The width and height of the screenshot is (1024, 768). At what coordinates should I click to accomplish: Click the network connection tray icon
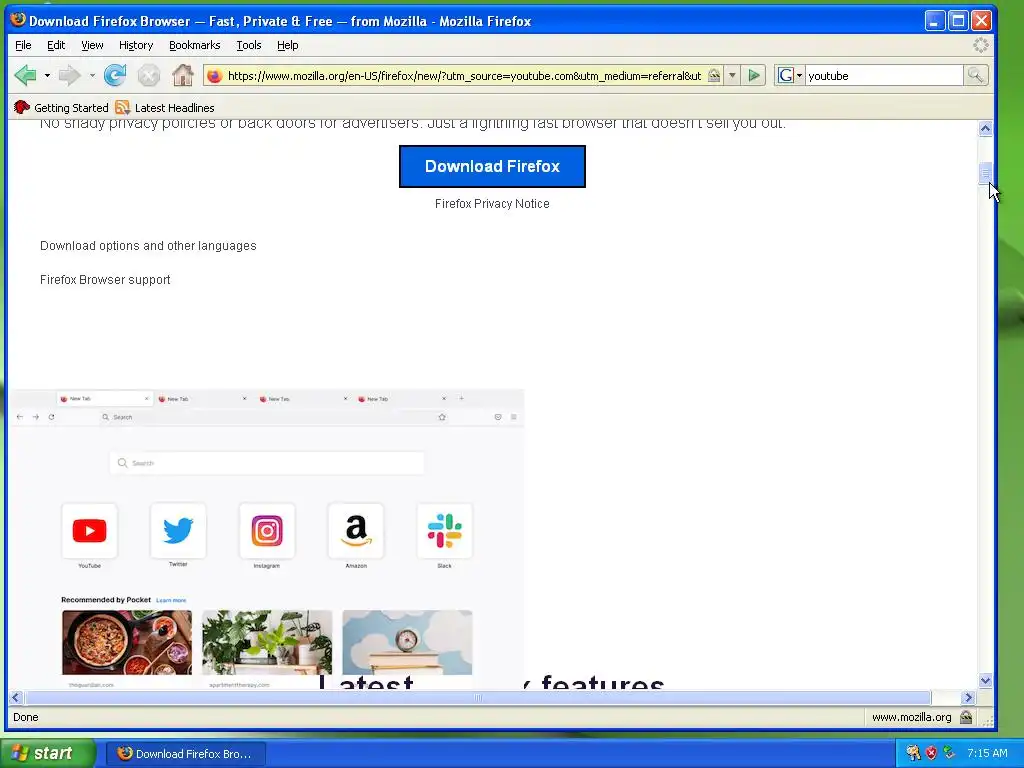pyautogui.click(x=950, y=753)
